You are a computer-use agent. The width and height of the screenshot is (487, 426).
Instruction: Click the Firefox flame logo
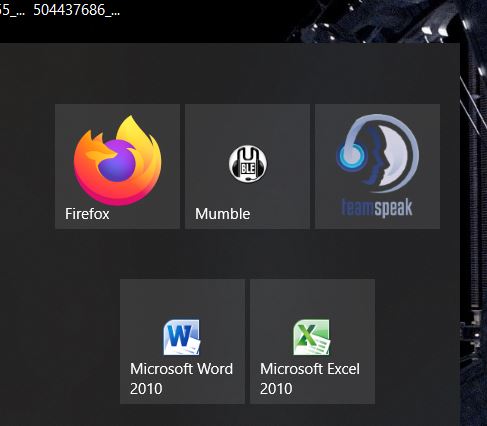coord(117,160)
